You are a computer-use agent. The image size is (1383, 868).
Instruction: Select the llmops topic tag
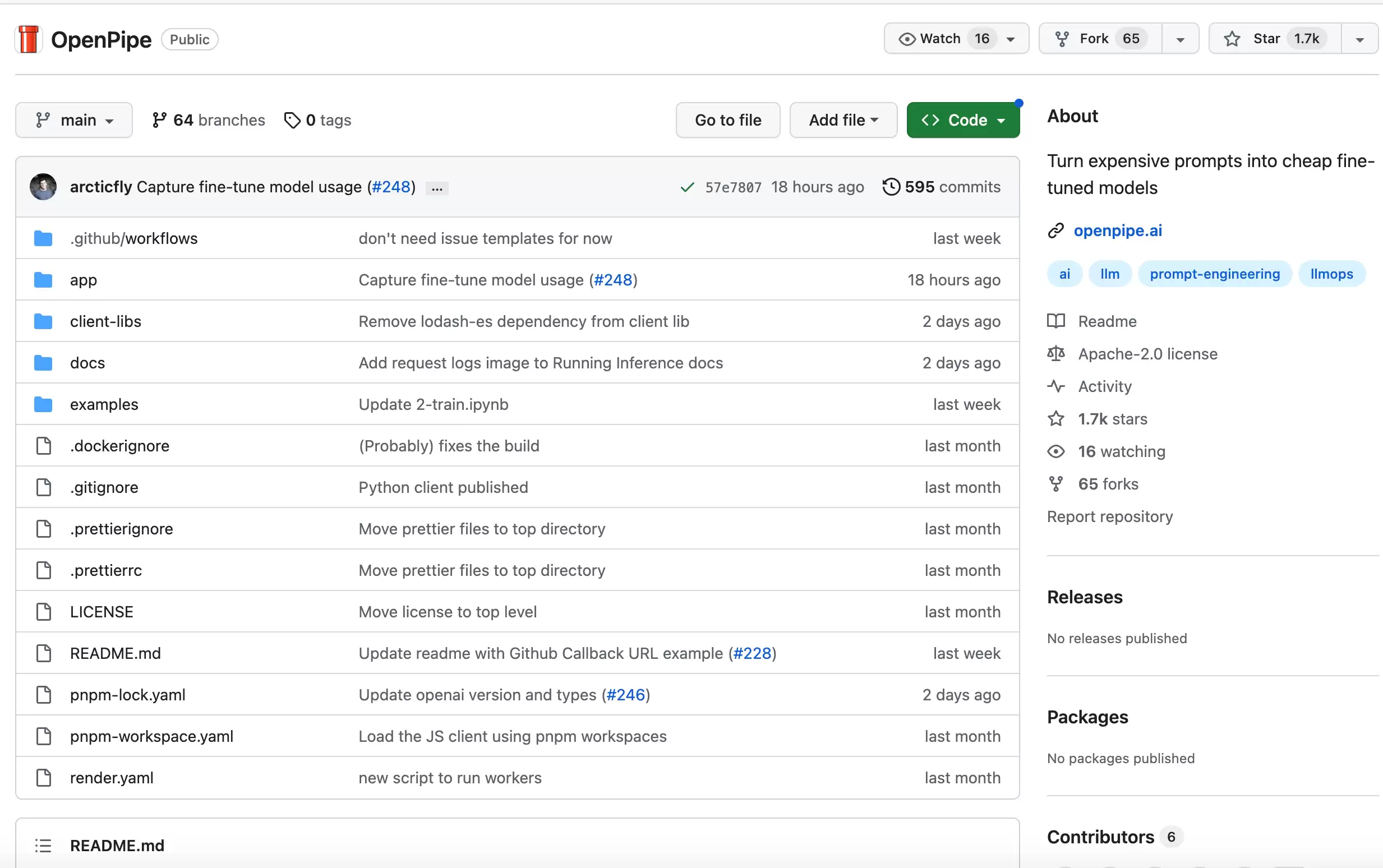coord(1331,274)
